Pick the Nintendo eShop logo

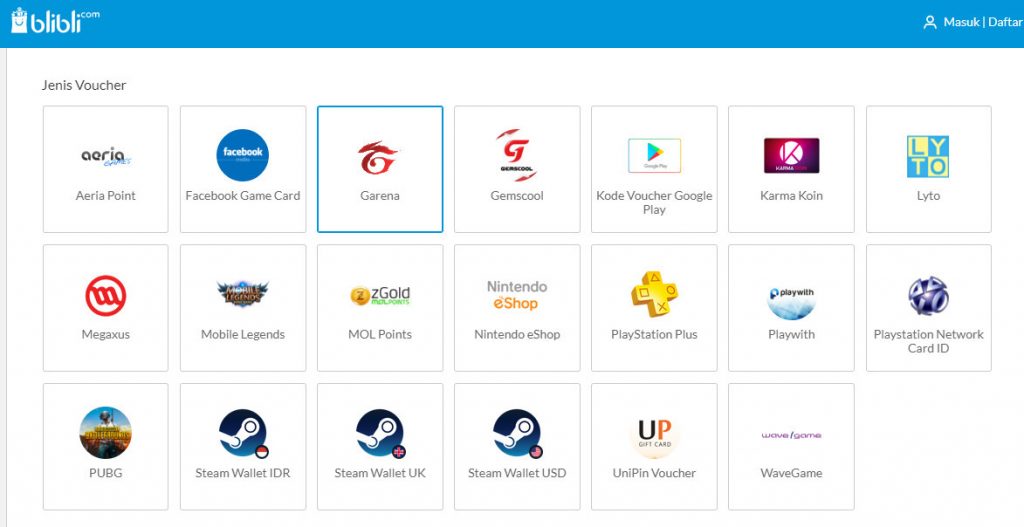point(517,295)
